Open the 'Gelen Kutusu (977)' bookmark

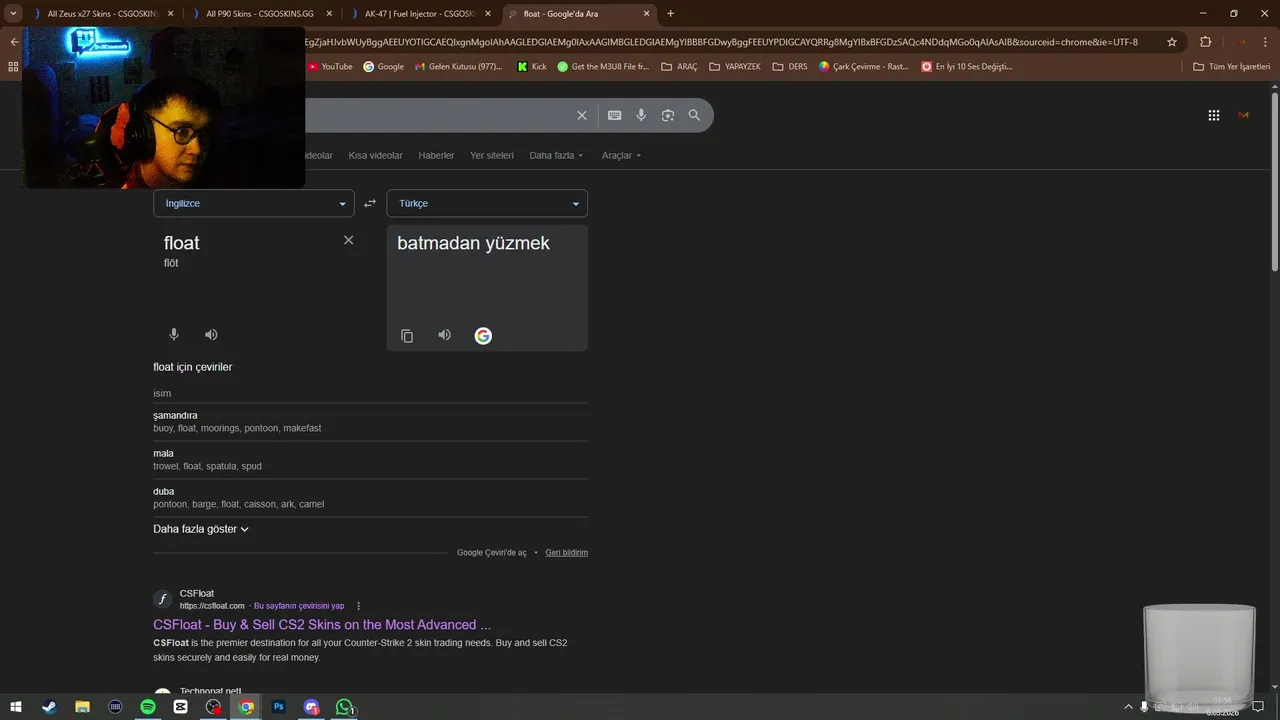pyautogui.click(x=457, y=66)
